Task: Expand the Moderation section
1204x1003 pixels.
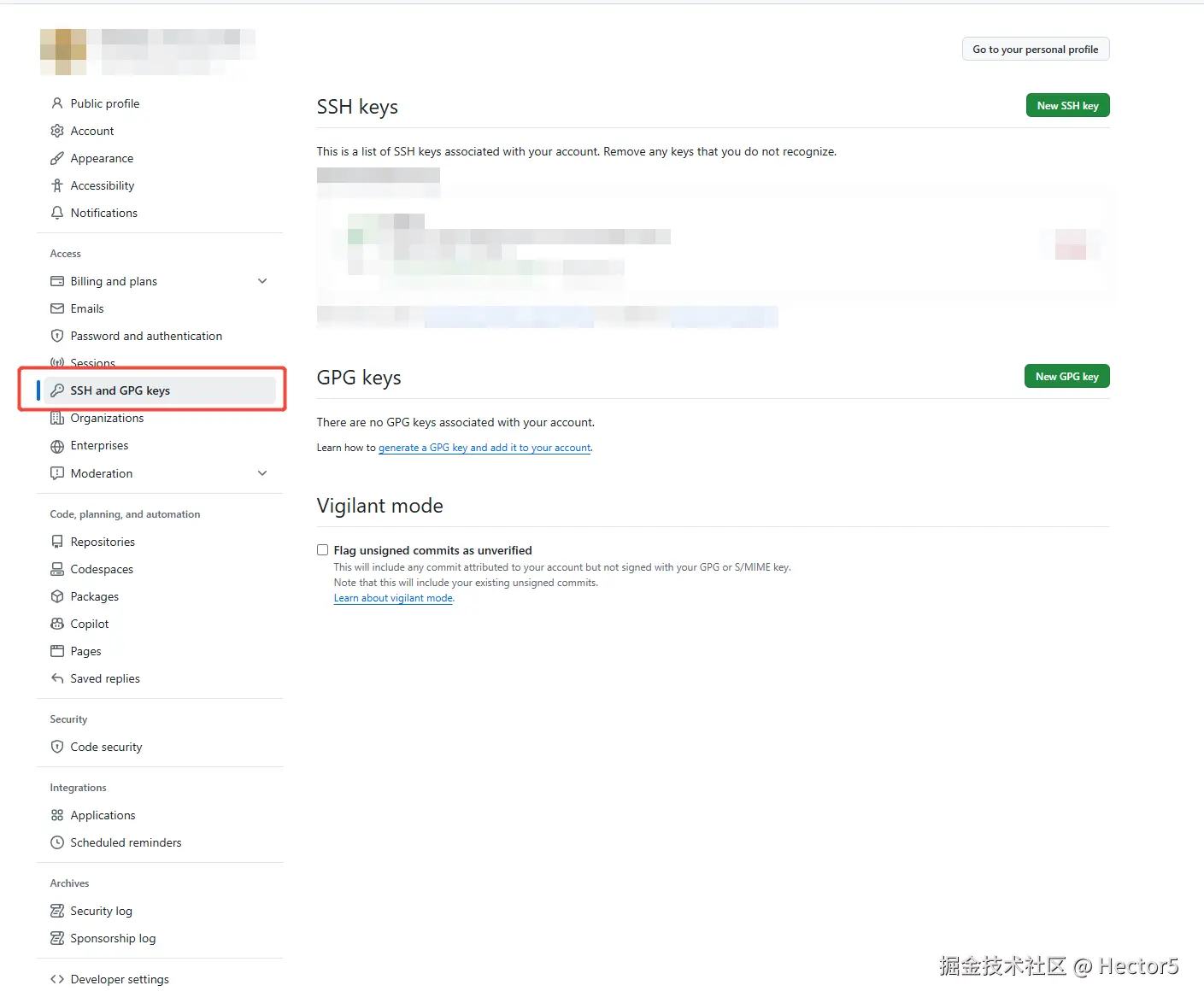Action: click(x=261, y=473)
